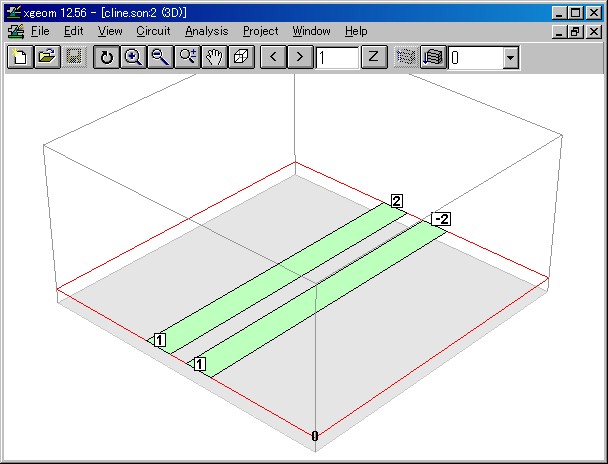Click the 0 level label at bottom corner
This screenshot has width=608, height=464.
(x=315, y=436)
